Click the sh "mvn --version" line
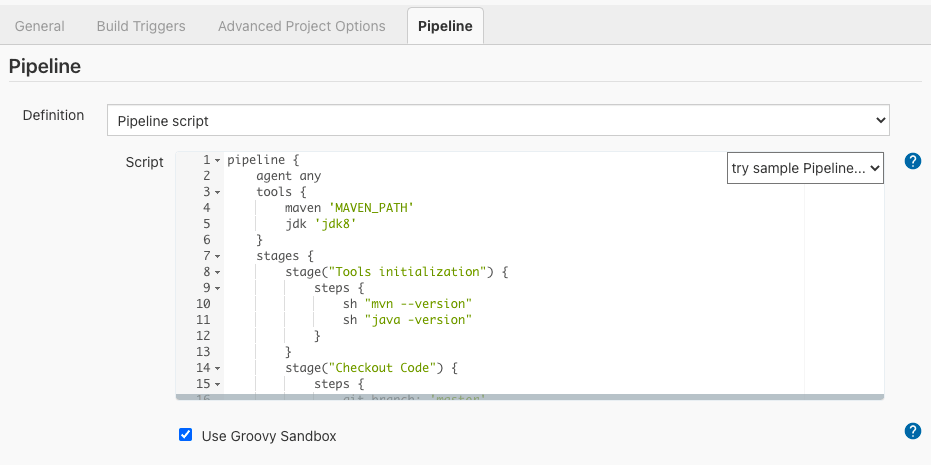This screenshot has width=931, height=465. pyautogui.click(x=406, y=304)
